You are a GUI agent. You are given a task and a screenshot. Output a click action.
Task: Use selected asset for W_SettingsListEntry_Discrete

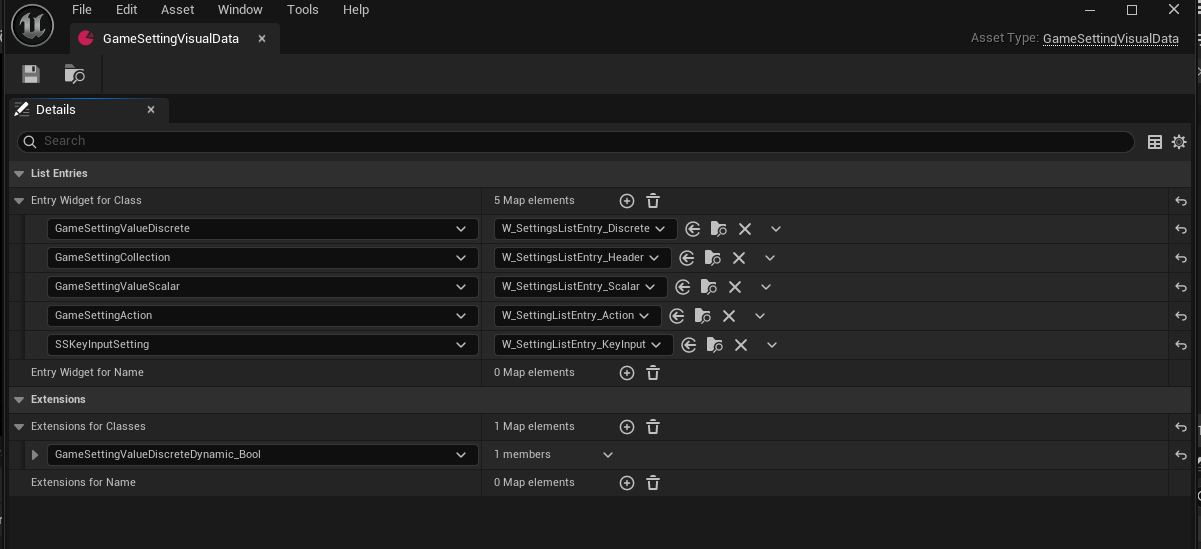pyautogui.click(x=693, y=229)
